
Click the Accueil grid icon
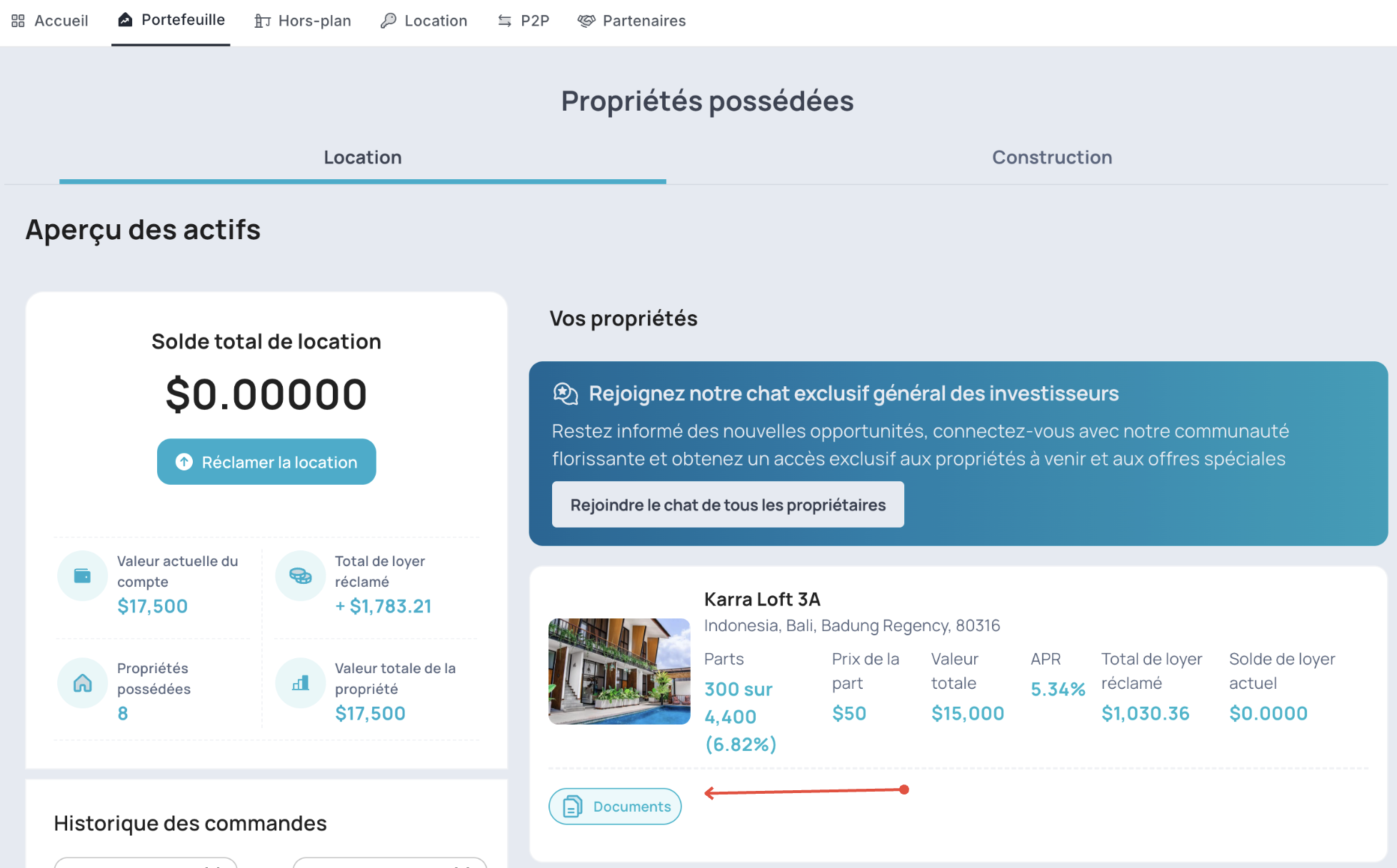[x=18, y=21]
